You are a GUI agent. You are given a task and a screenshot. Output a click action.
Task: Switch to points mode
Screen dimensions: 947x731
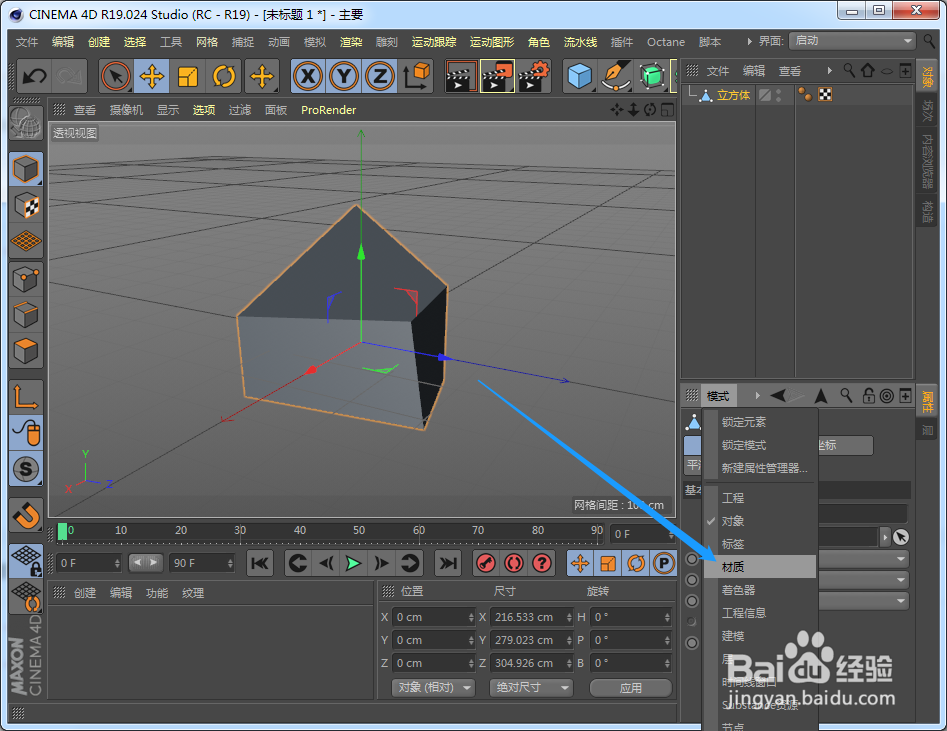pyautogui.click(x=26, y=279)
